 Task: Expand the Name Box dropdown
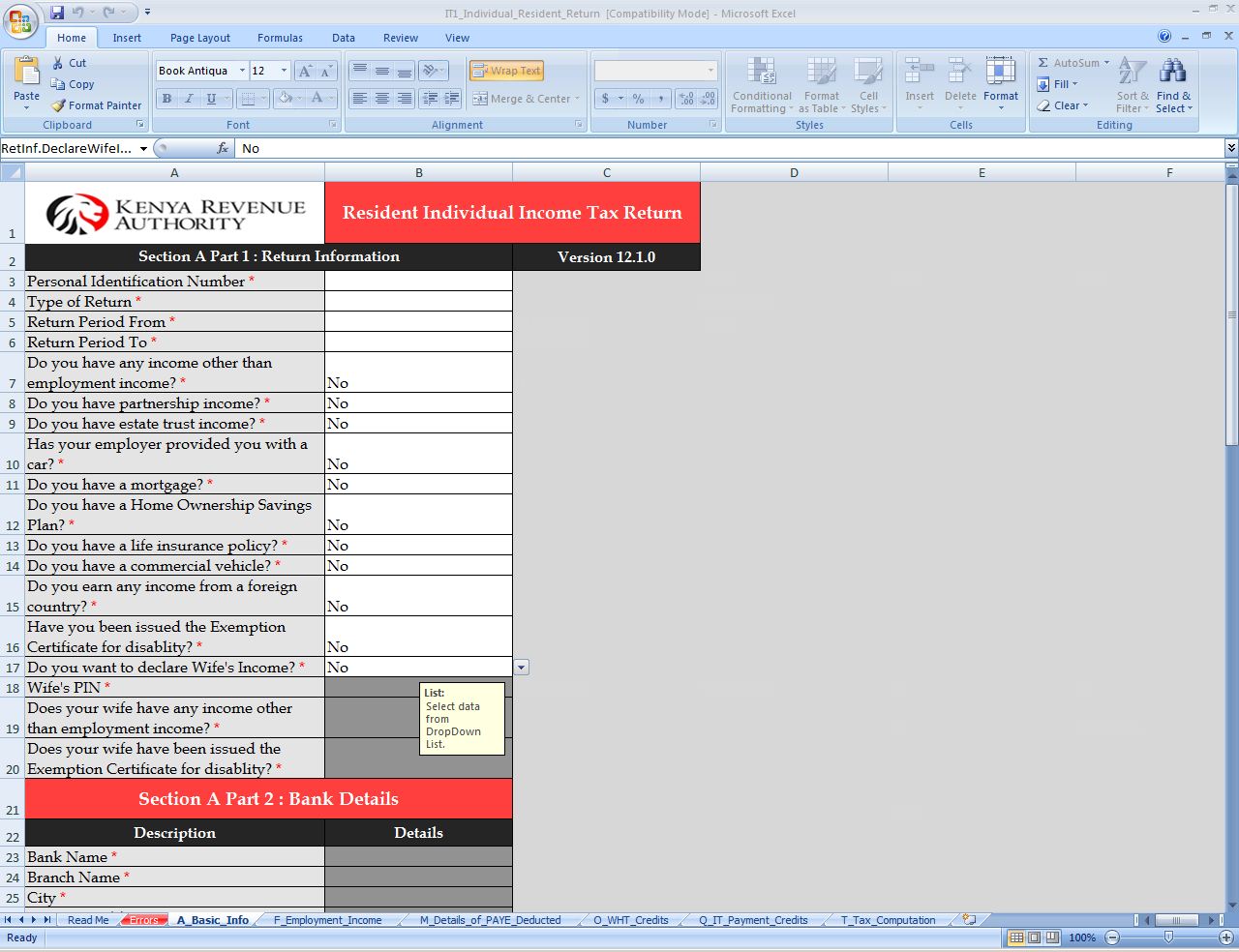coord(143,149)
